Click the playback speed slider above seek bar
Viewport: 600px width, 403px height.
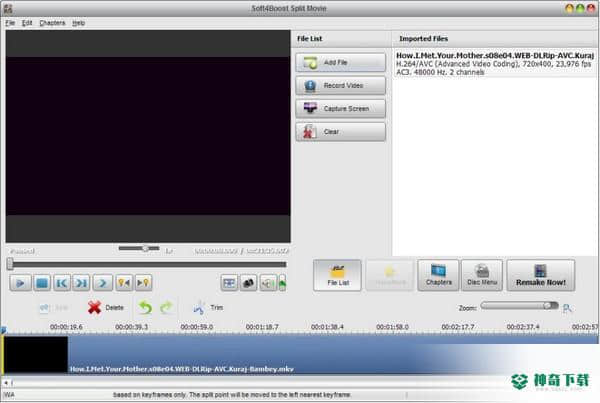point(139,248)
